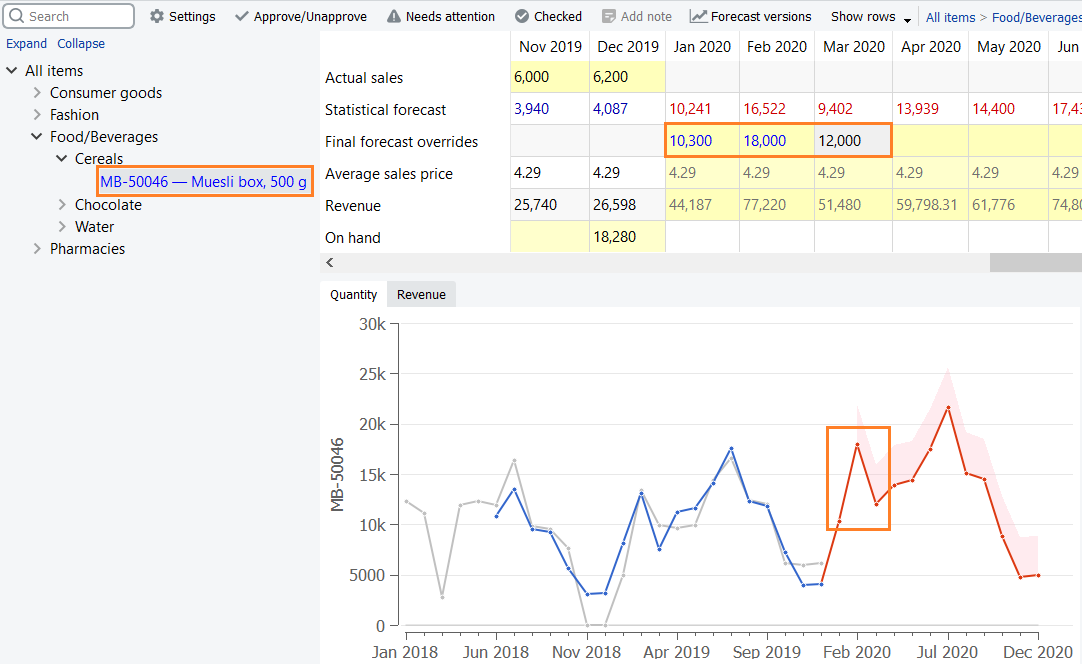Click the Add note icon
Viewport: 1082px width, 664px height.
click(609, 17)
